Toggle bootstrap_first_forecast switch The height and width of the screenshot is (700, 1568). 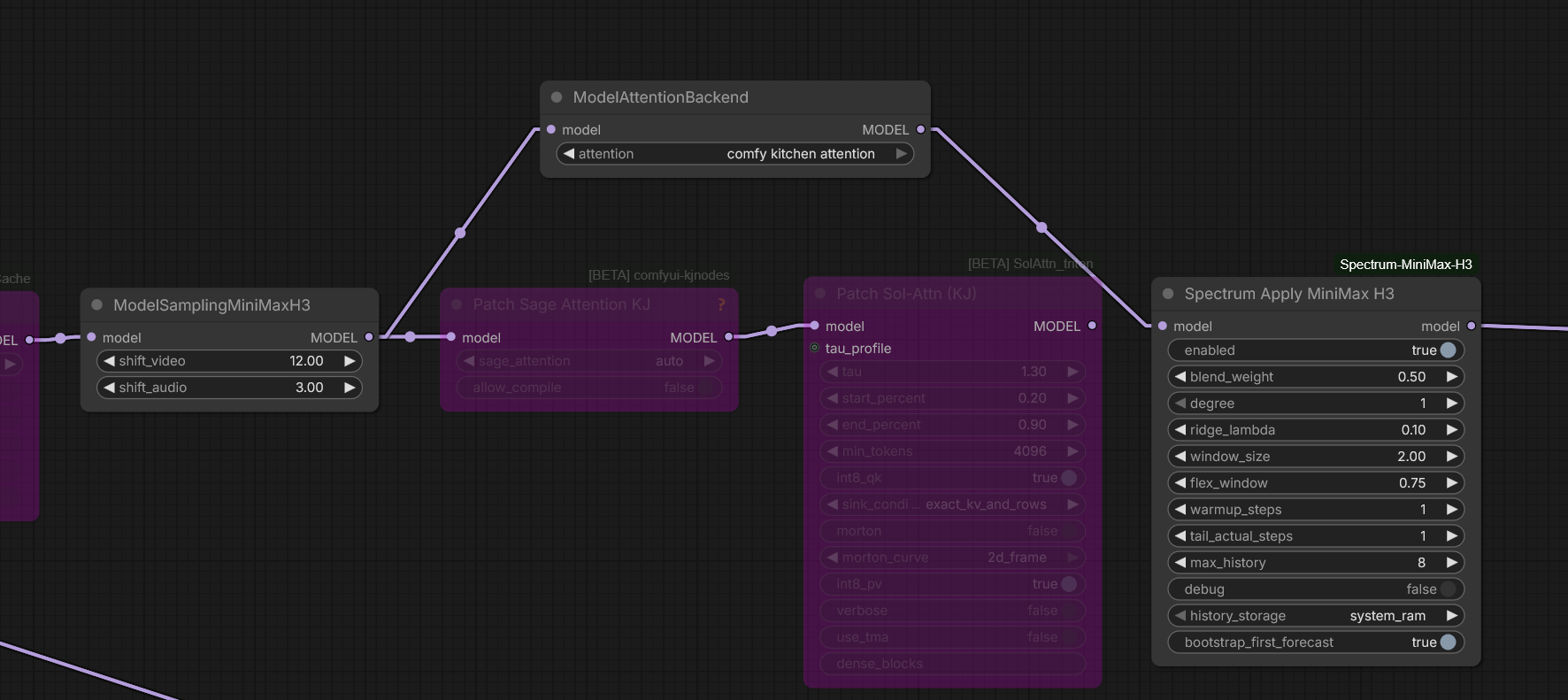[1448, 642]
